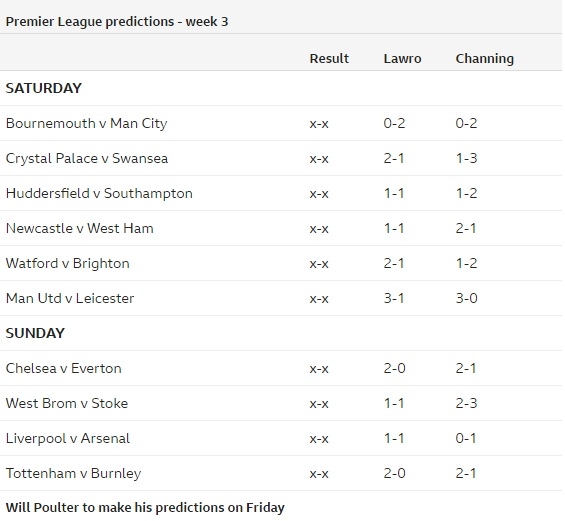565x521 pixels.
Task: Click the Premier League predictions week 3 title
Action: [x=117, y=22]
